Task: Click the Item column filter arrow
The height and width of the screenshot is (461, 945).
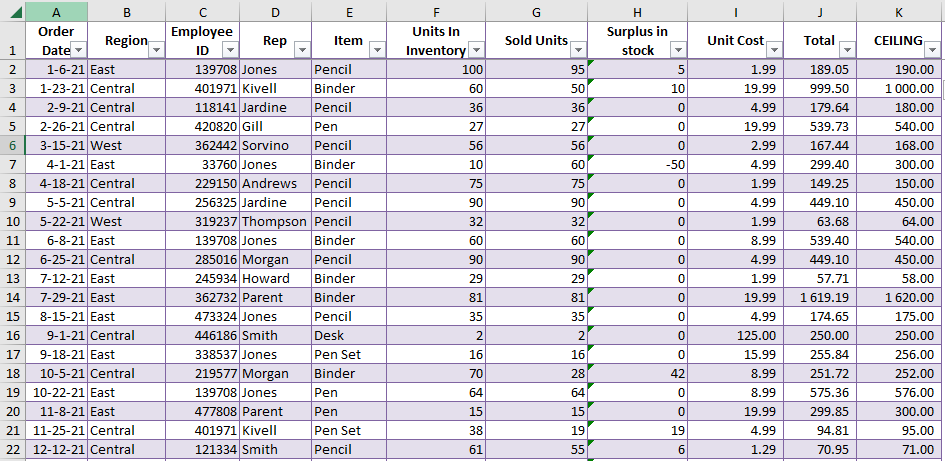Action: click(x=377, y=50)
